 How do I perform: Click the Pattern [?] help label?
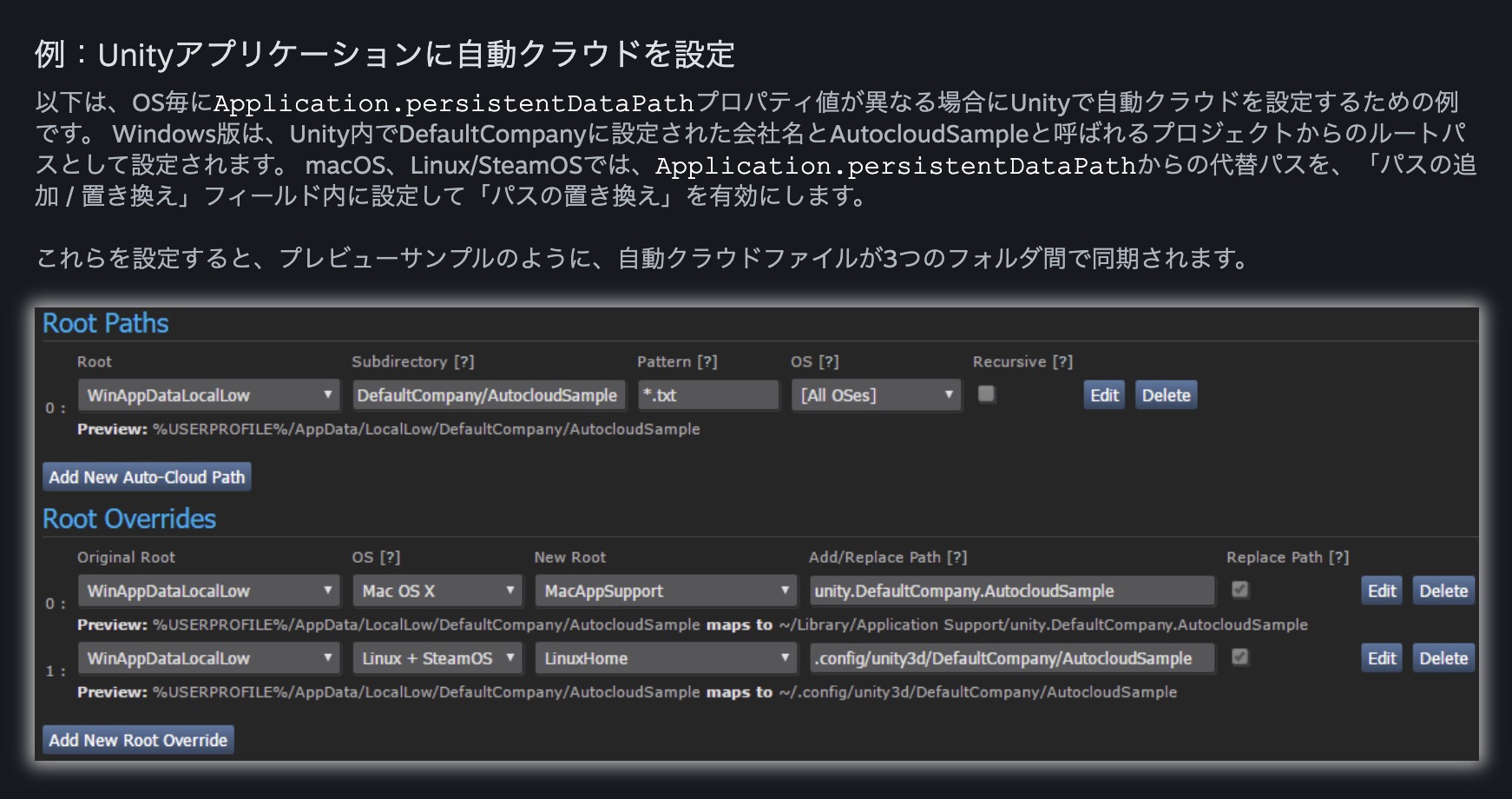click(677, 361)
